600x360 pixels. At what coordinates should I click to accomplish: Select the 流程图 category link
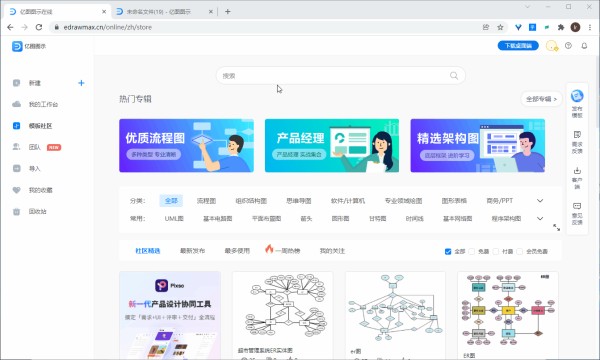click(207, 201)
